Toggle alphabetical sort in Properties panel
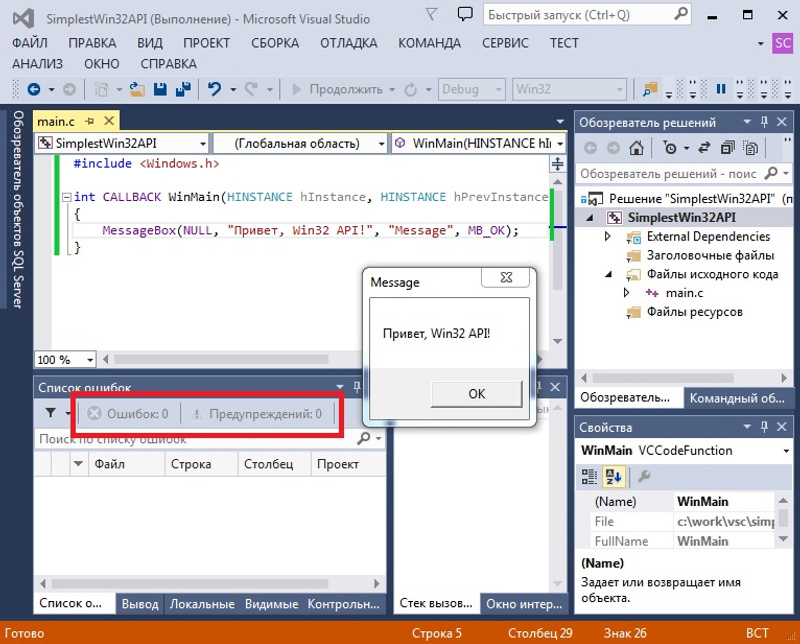This screenshot has width=800, height=644. (614, 476)
